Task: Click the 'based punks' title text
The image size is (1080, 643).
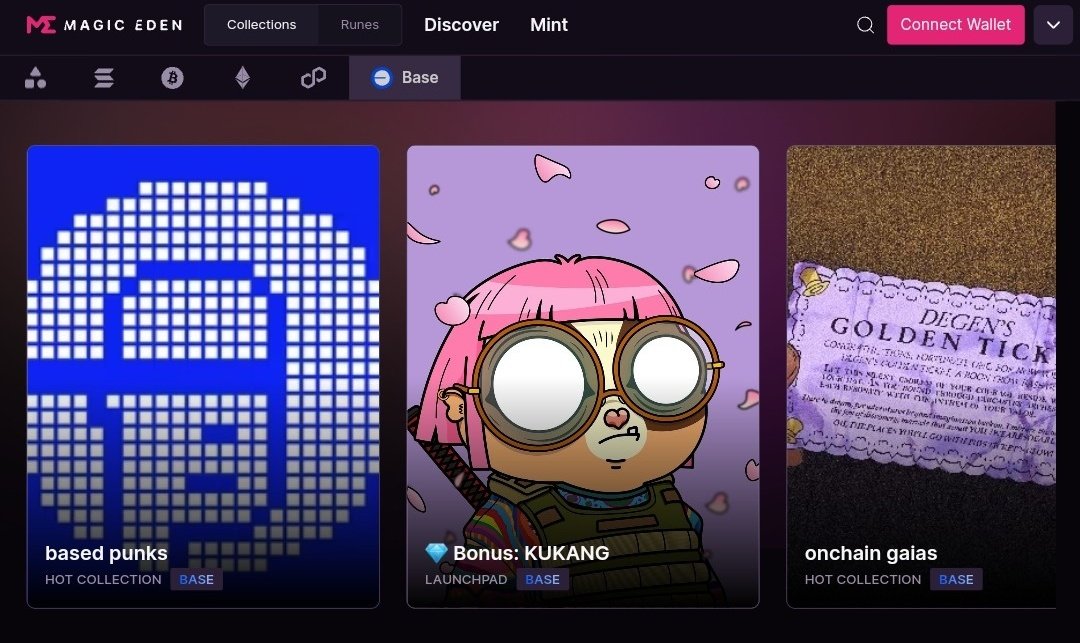Action: 106,553
